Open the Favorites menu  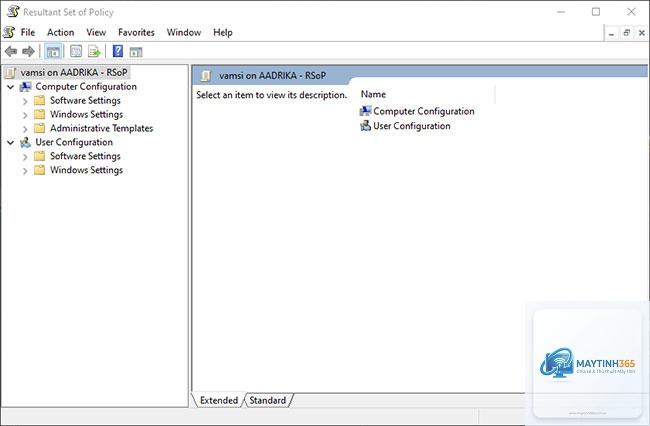click(136, 32)
